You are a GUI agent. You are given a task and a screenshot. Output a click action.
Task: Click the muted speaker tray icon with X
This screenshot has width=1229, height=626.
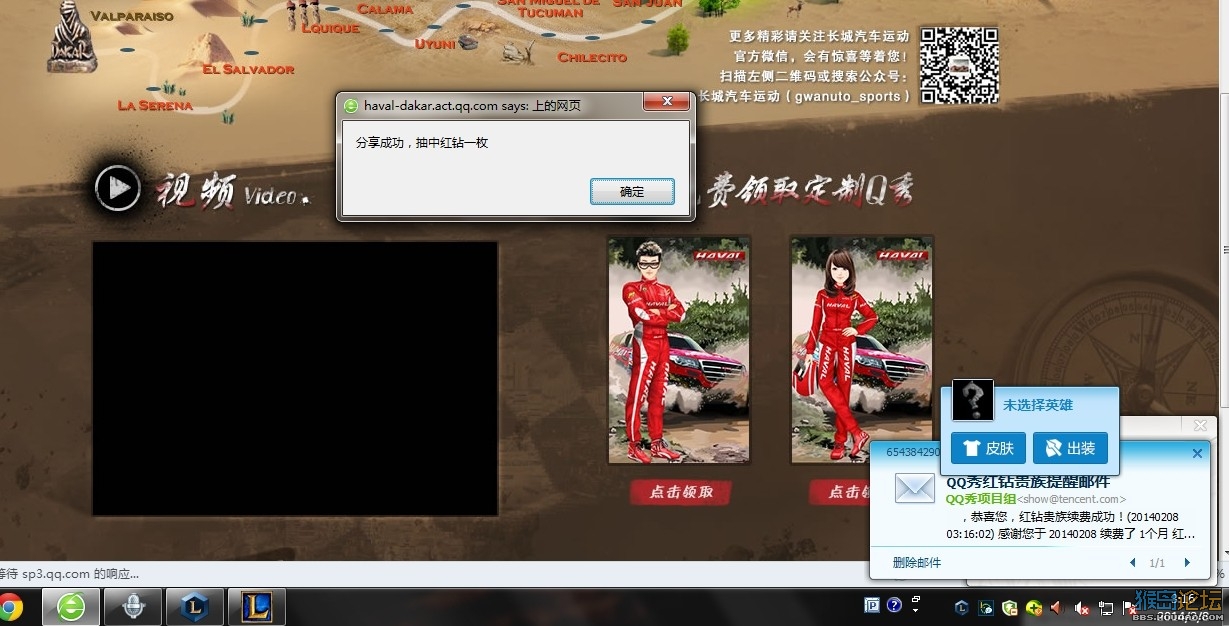1082,607
